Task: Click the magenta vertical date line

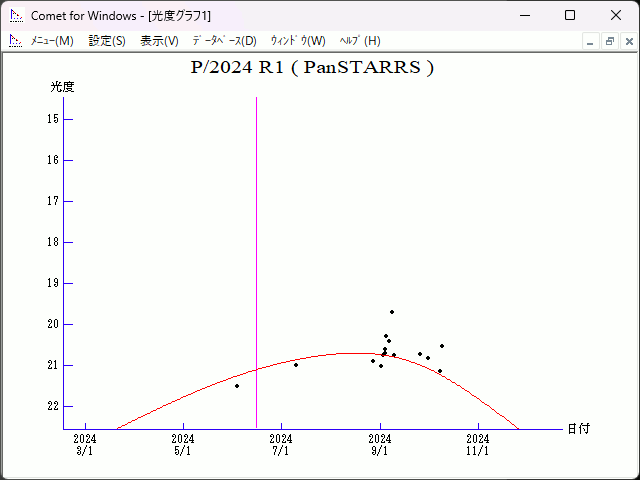Action: click(x=256, y=250)
